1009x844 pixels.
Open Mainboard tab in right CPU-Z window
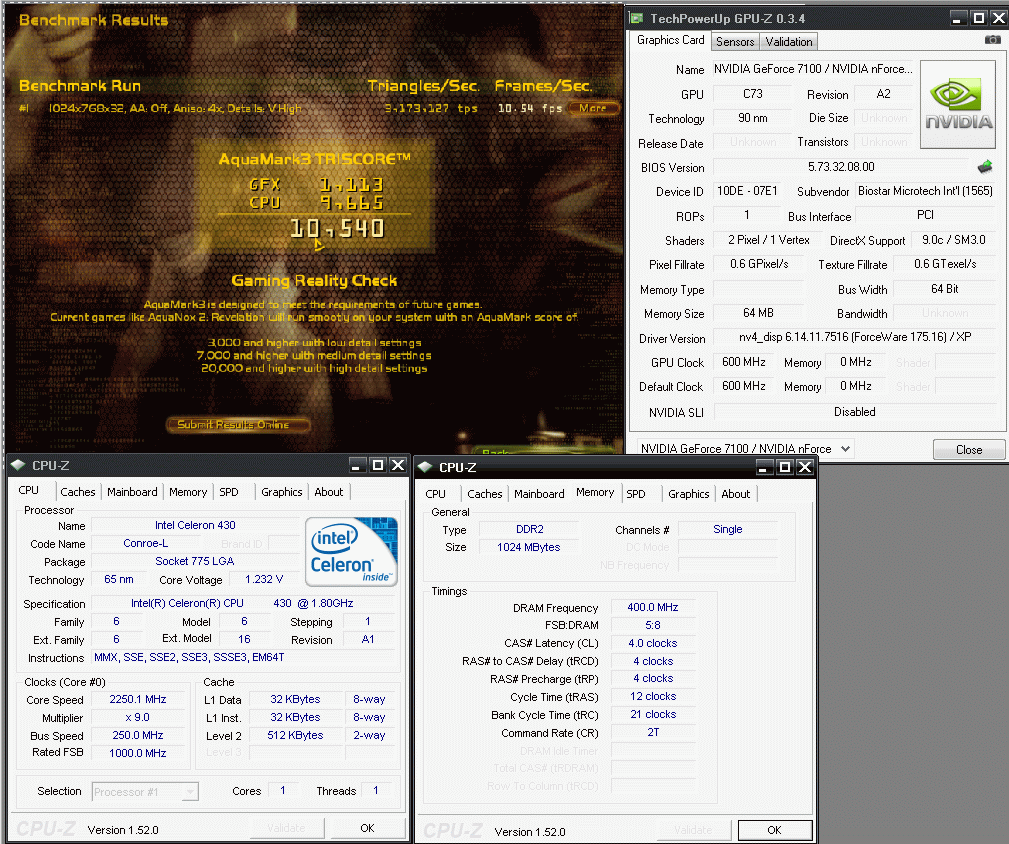539,494
